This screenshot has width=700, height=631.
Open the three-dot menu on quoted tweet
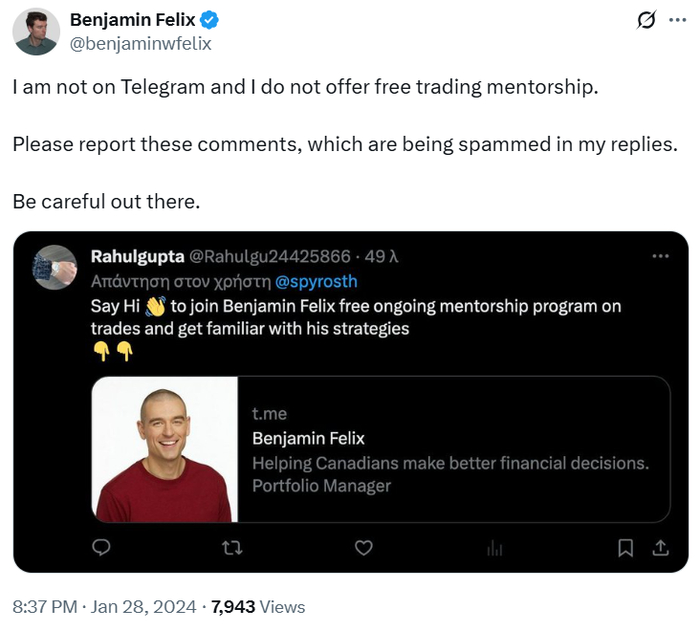[660, 256]
